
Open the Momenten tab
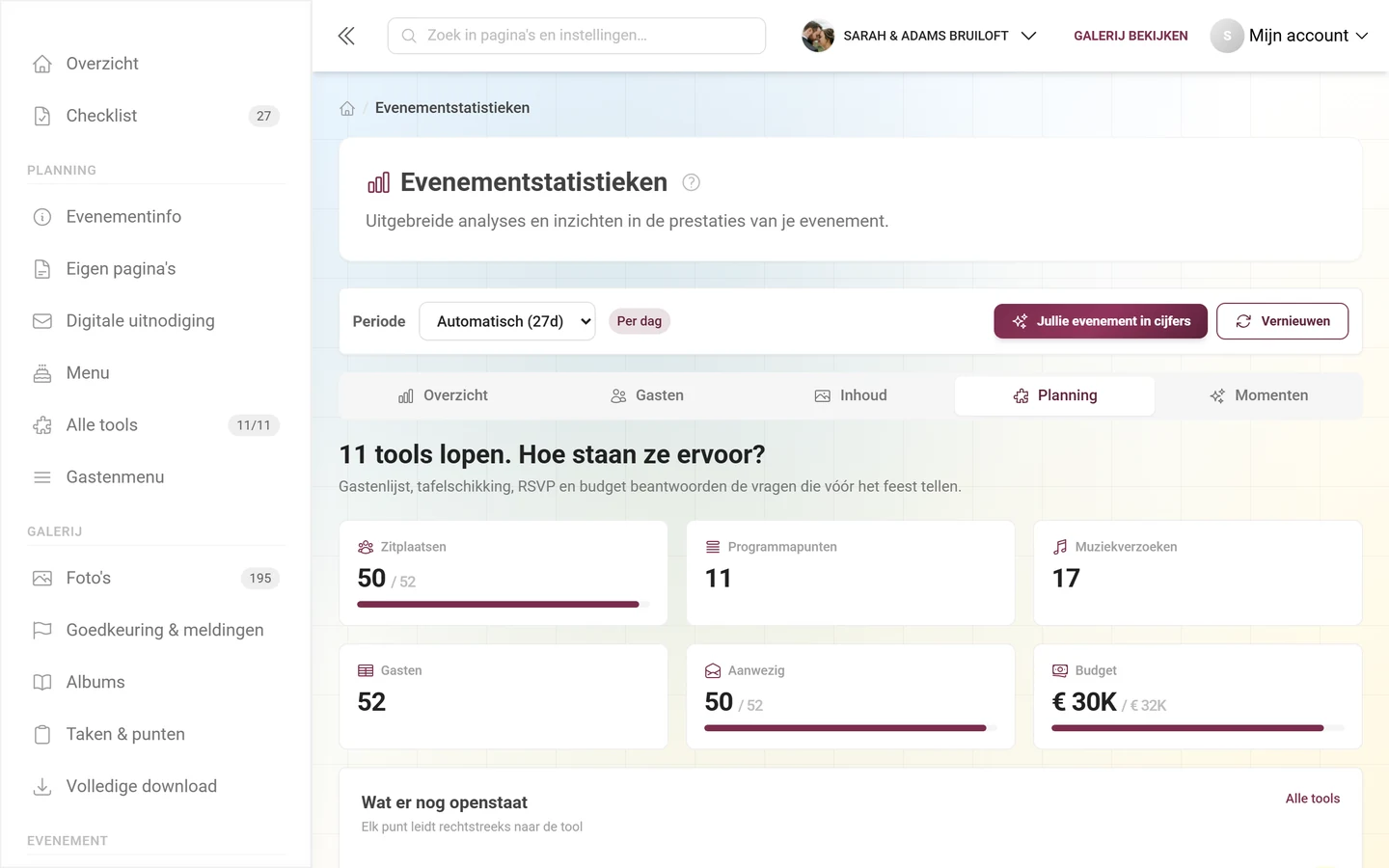1259,395
